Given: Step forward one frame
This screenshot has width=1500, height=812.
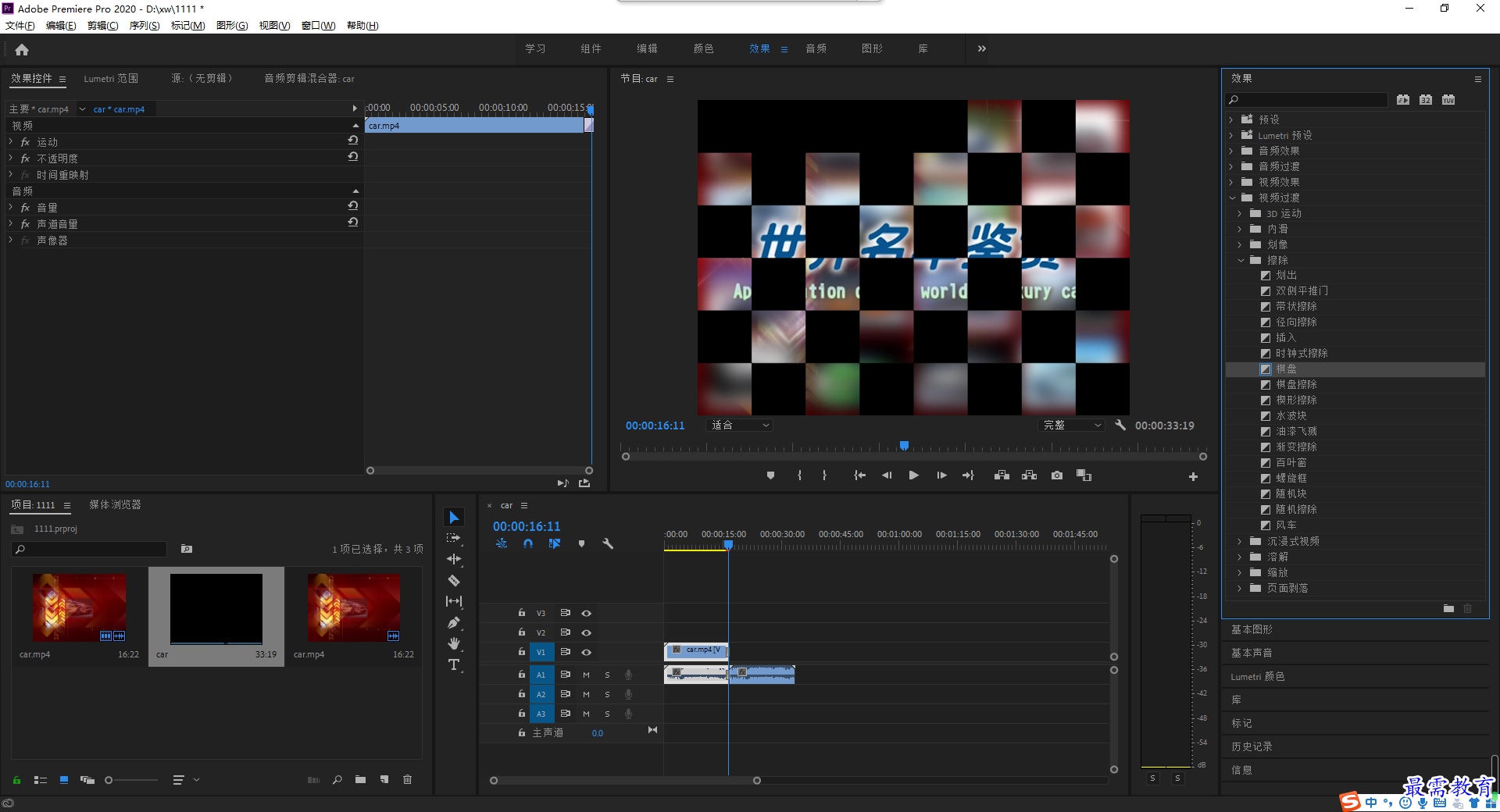Looking at the screenshot, I should coord(941,475).
